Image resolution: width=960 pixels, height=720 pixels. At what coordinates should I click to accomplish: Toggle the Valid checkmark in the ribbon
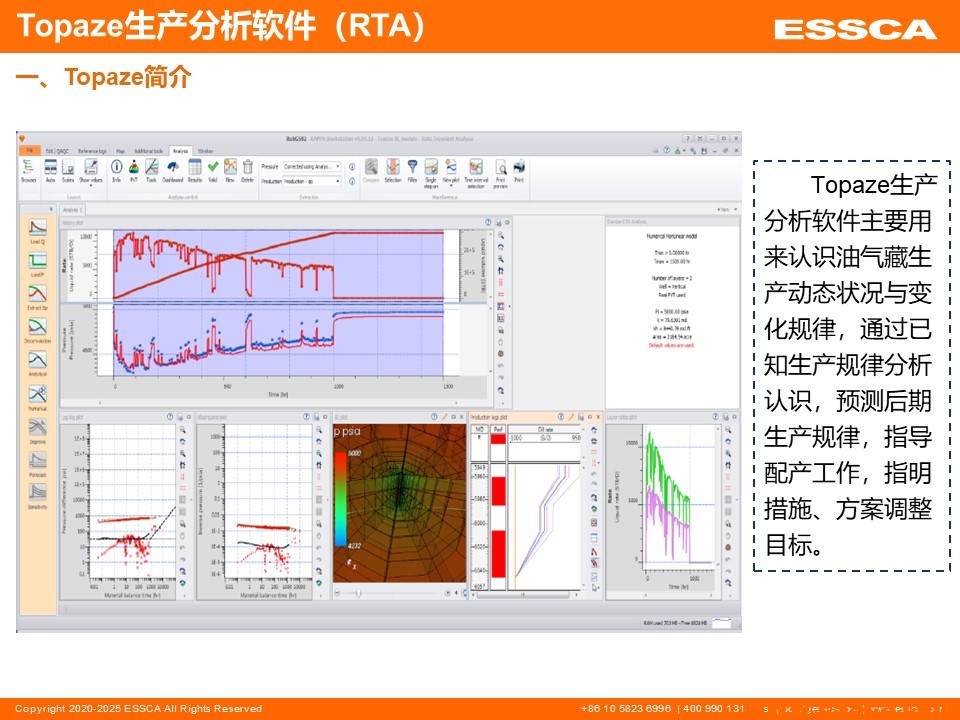(213, 169)
